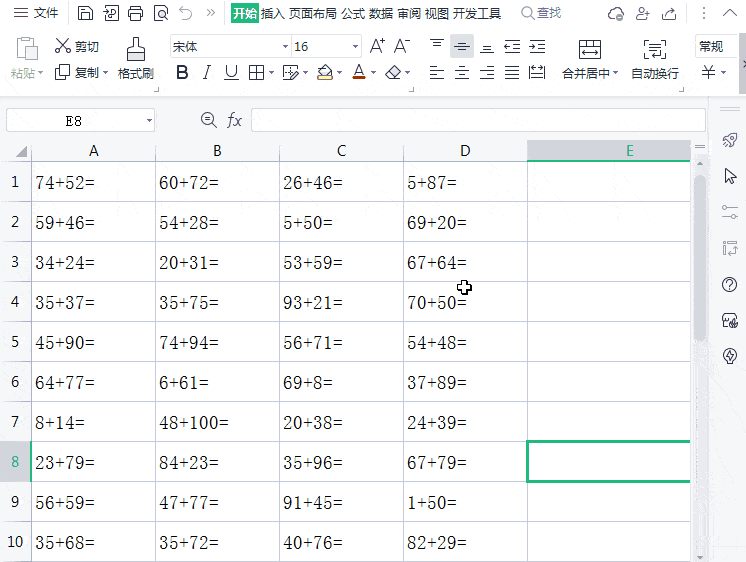Click the selection arrow icon in sidebar
The width and height of the screenshot is (746, 562).
pos(730,176)
